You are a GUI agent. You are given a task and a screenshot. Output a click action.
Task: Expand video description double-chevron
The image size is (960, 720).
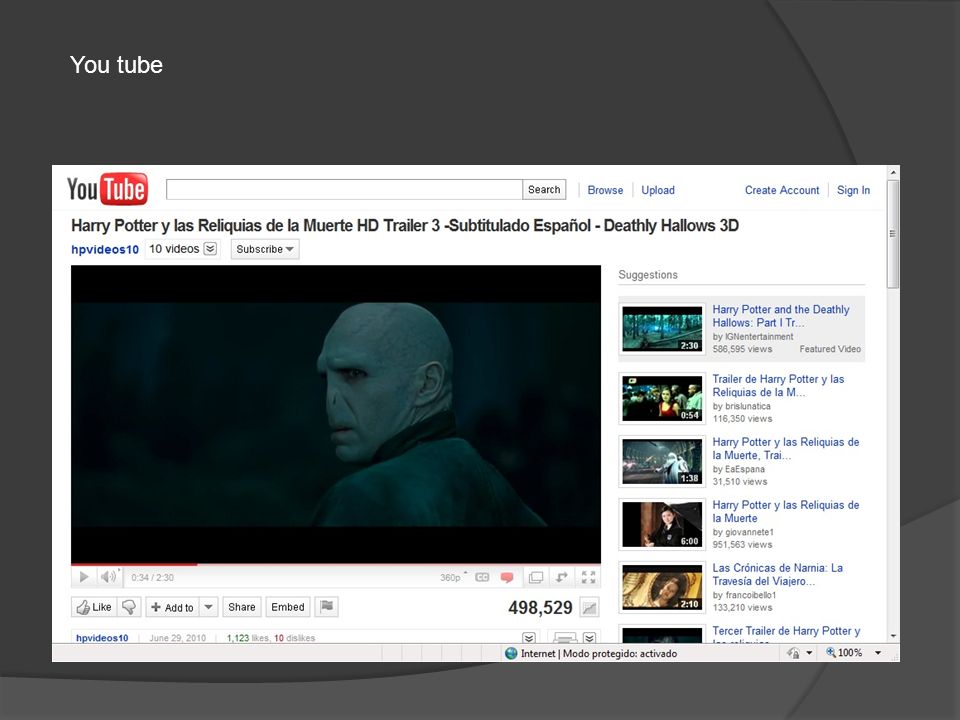tap(529, 637)
